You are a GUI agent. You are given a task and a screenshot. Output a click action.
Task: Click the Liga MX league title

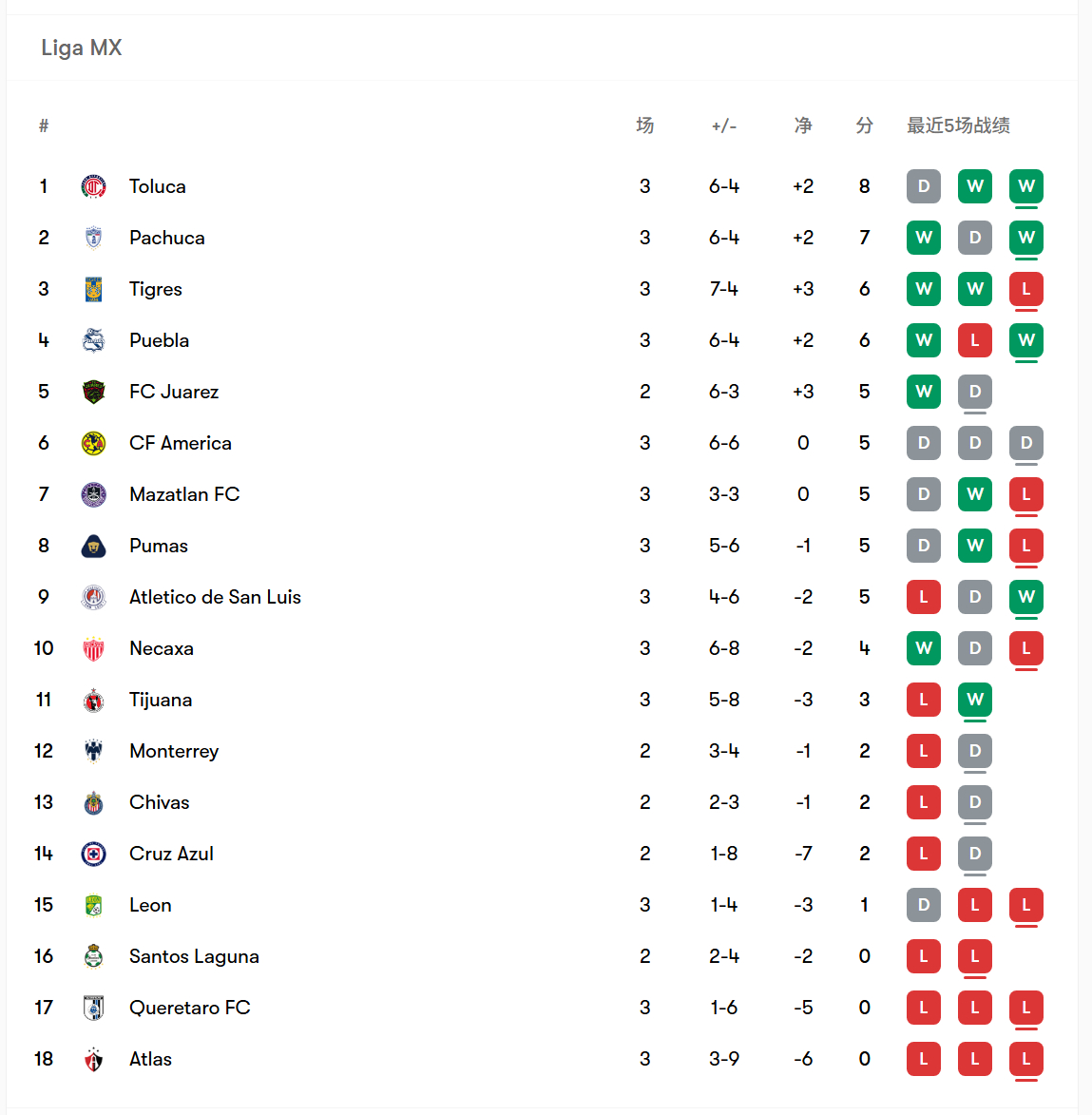[82, 48]
